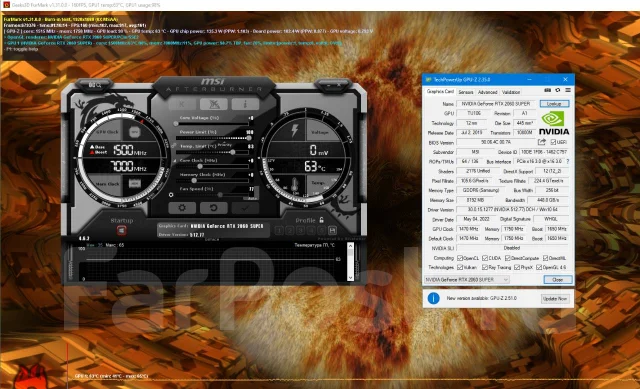Toggle the PhysX checkbox

(x=517, y=267)
